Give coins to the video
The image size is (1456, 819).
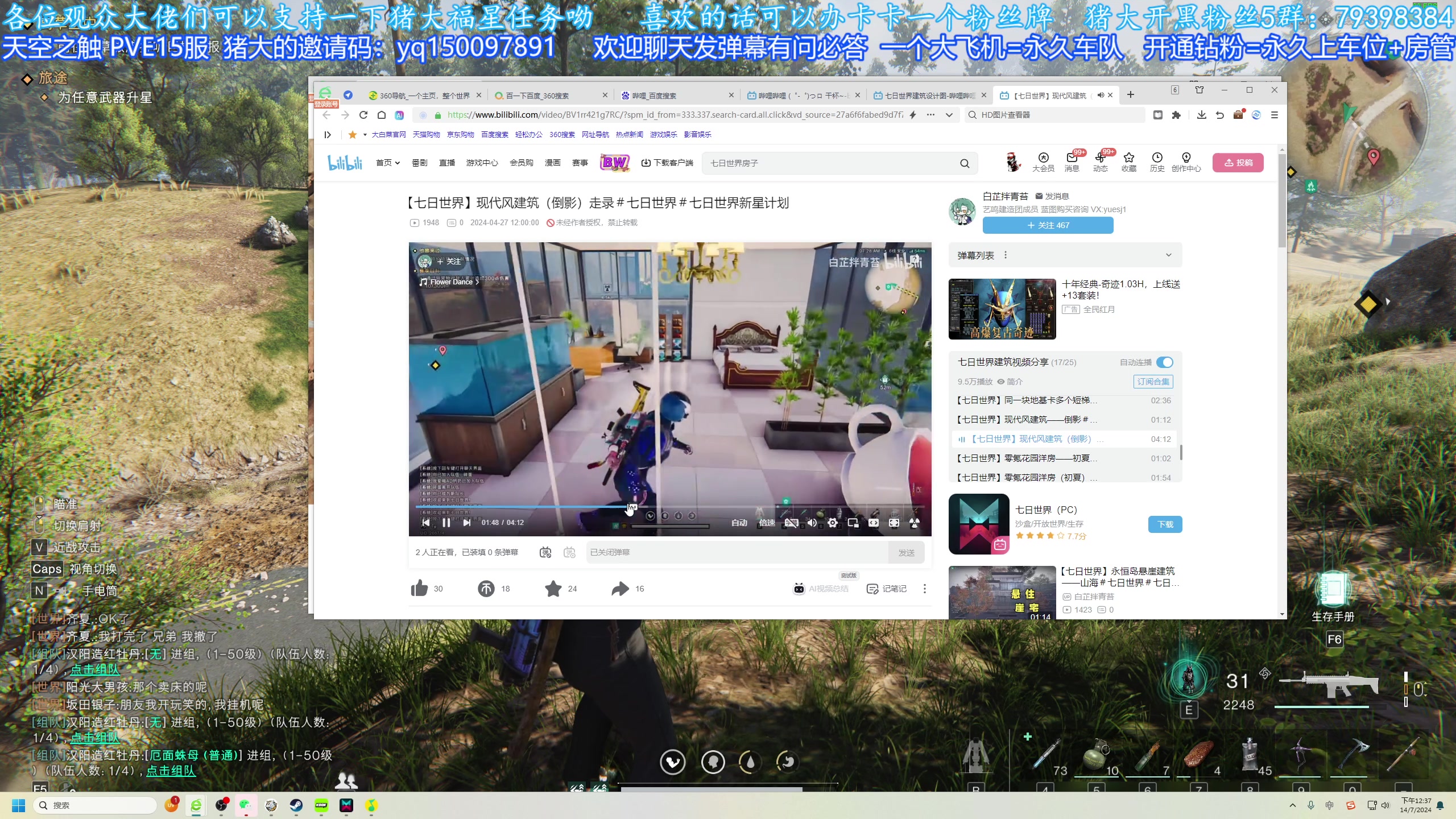(x=486, y=589)
